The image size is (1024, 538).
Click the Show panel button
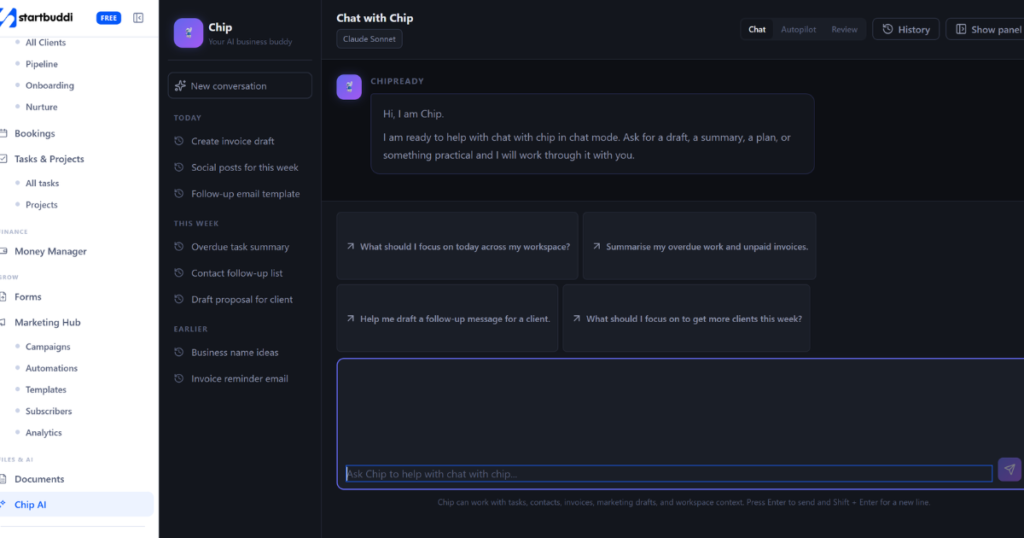987,30
